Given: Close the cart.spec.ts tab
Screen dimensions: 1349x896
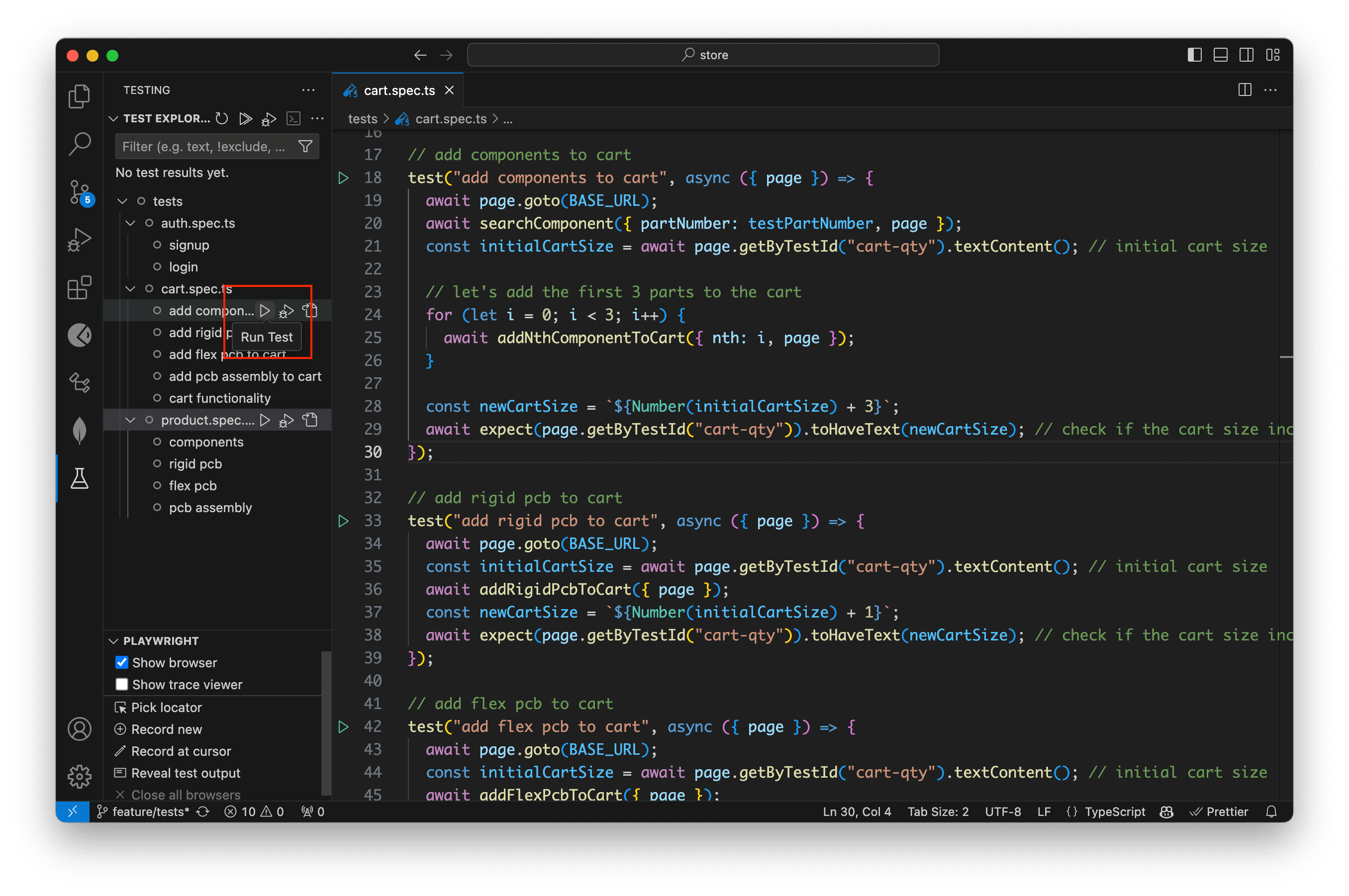Looking at the screenshot, I should click(x=449, y=90).
